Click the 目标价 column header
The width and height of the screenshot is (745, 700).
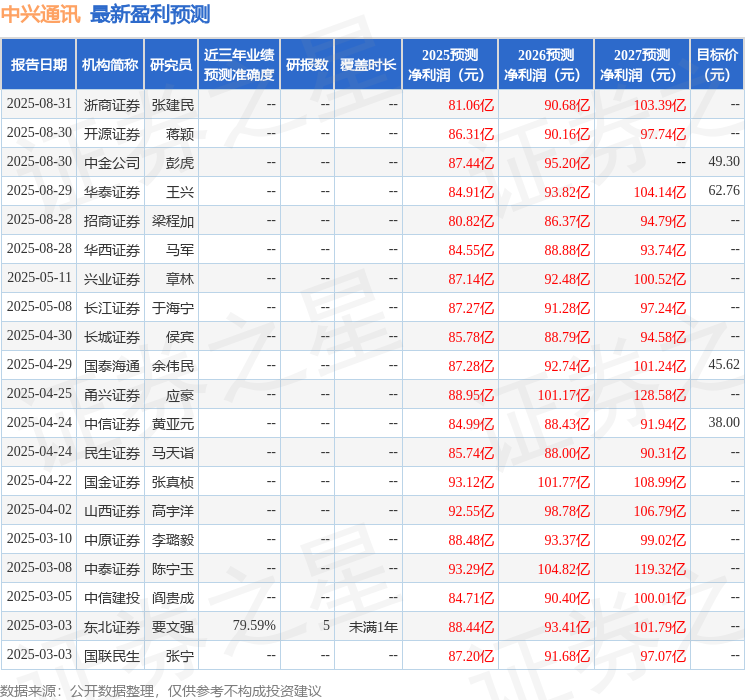coord(717,65)
